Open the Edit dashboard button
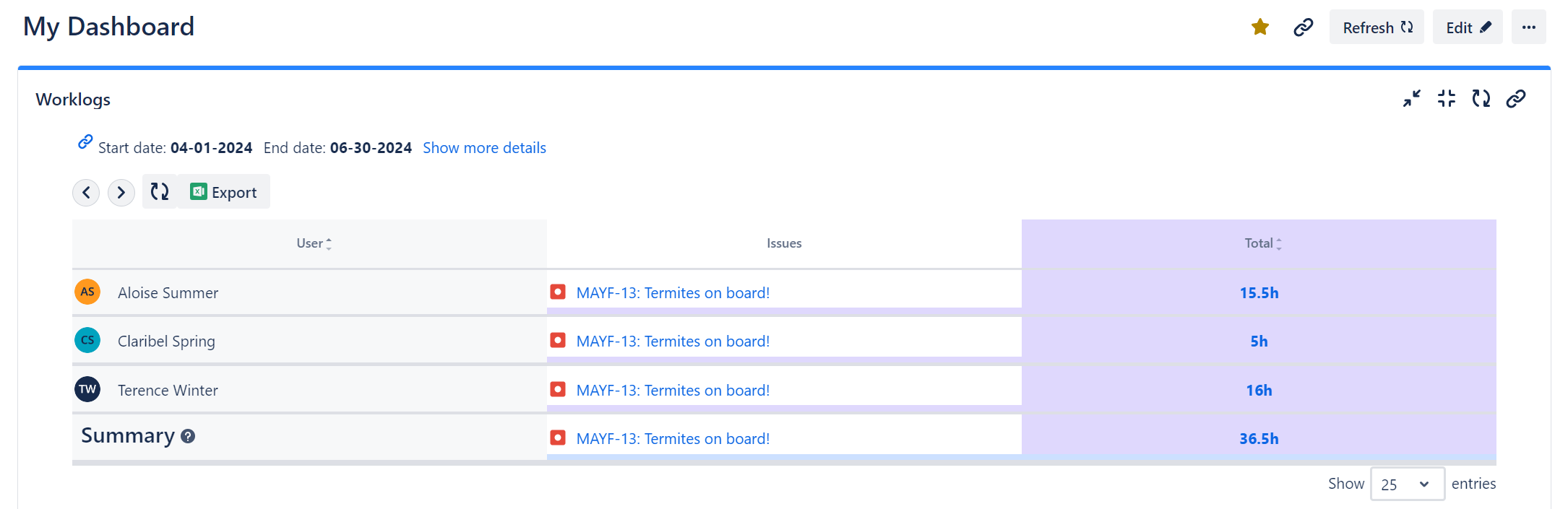The height and width of the screenshot is (509, 1568). point(1468,27)
